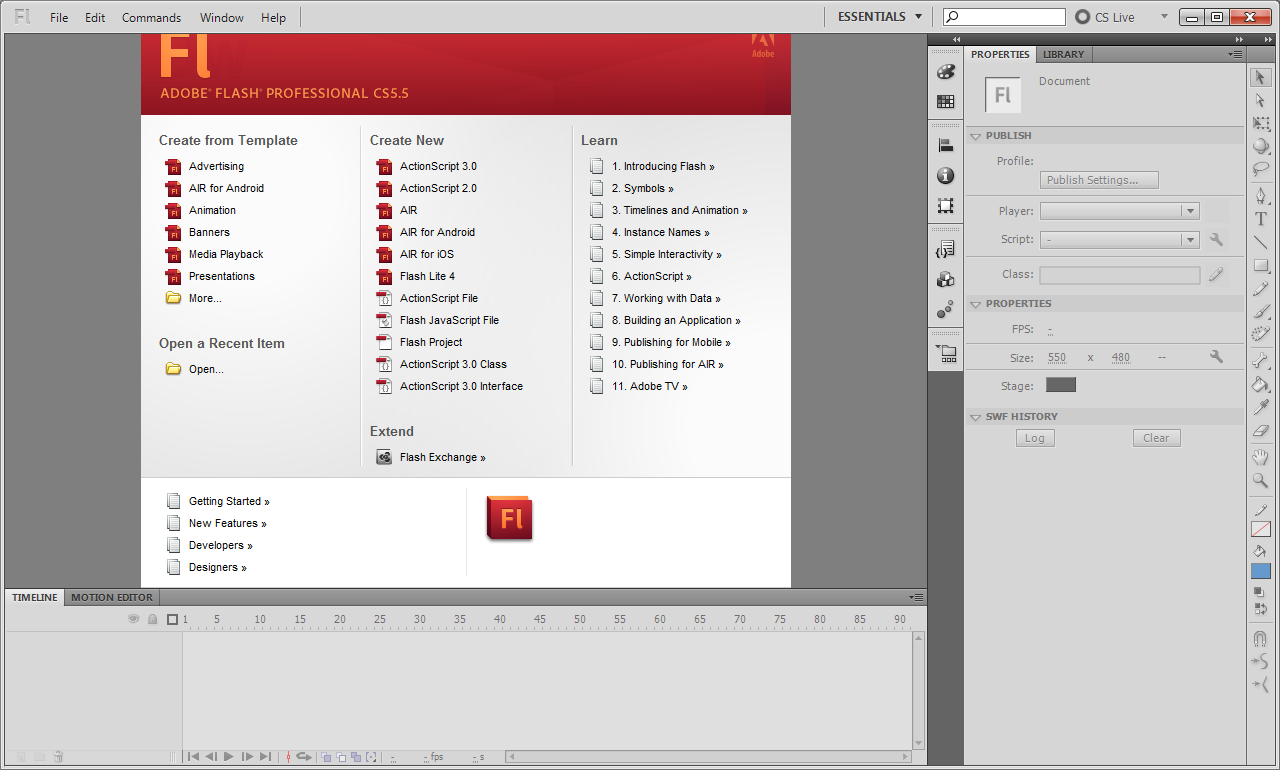Click the Class input field
The height and width of the screenshot is (770, 1280).
point(1120,275)
